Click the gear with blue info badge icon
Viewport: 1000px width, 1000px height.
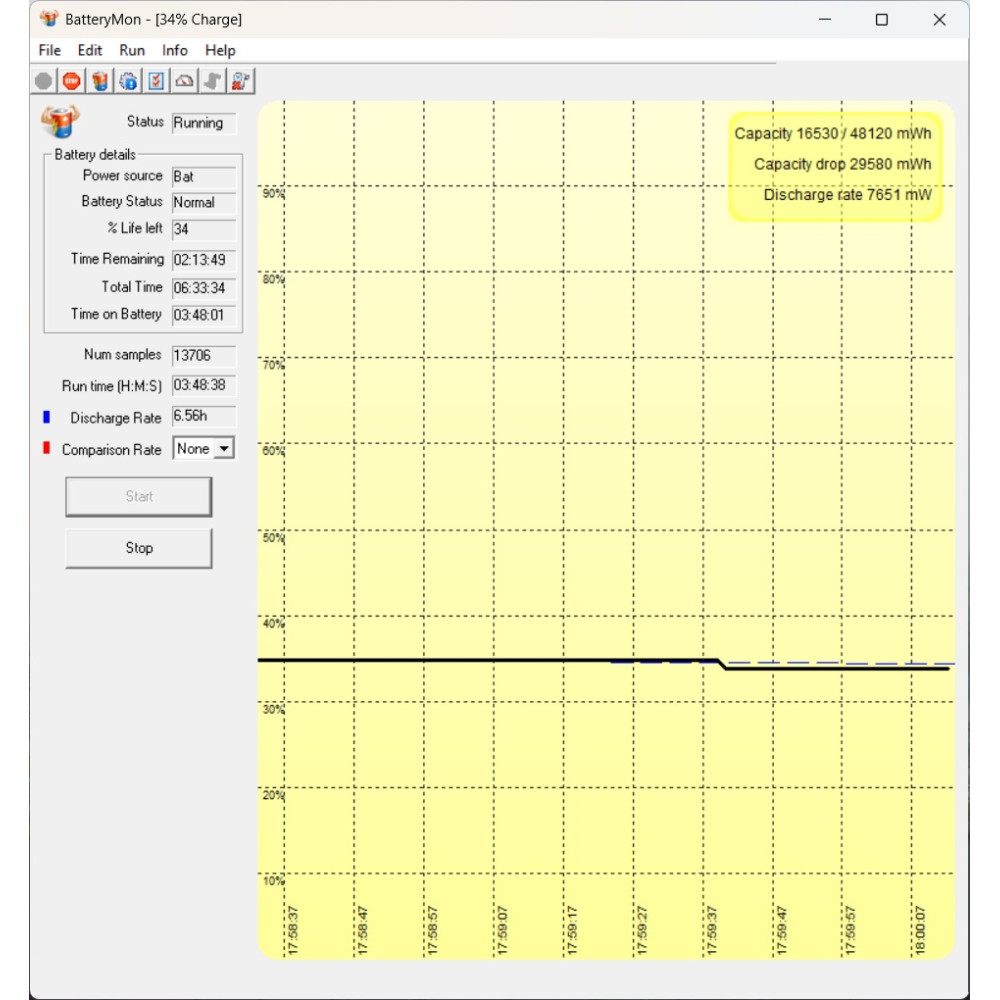pos(128,81)
